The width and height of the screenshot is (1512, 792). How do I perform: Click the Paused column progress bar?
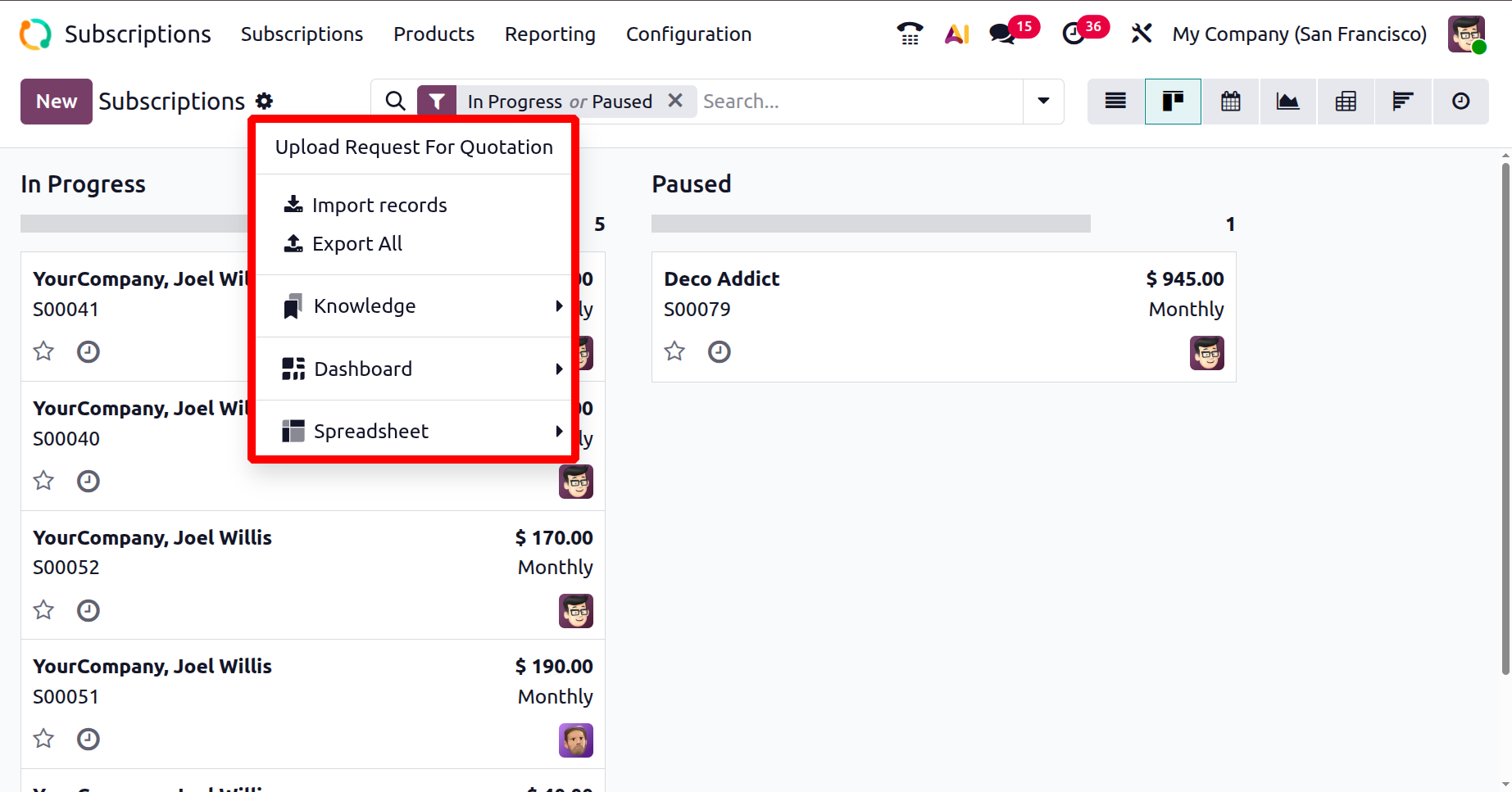pyautogui.click(x=870, y=224)
